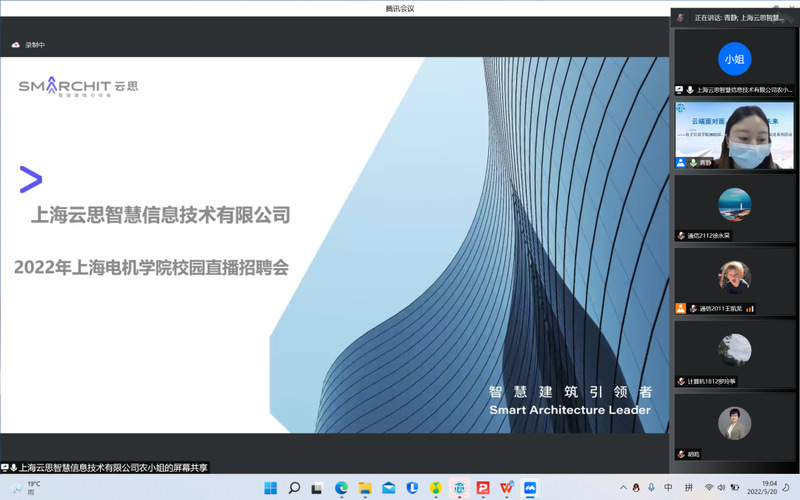The image size is (800, 500).
Task: Click the 通信2011王凯龙 participant tile
Action: coord(735,281)
